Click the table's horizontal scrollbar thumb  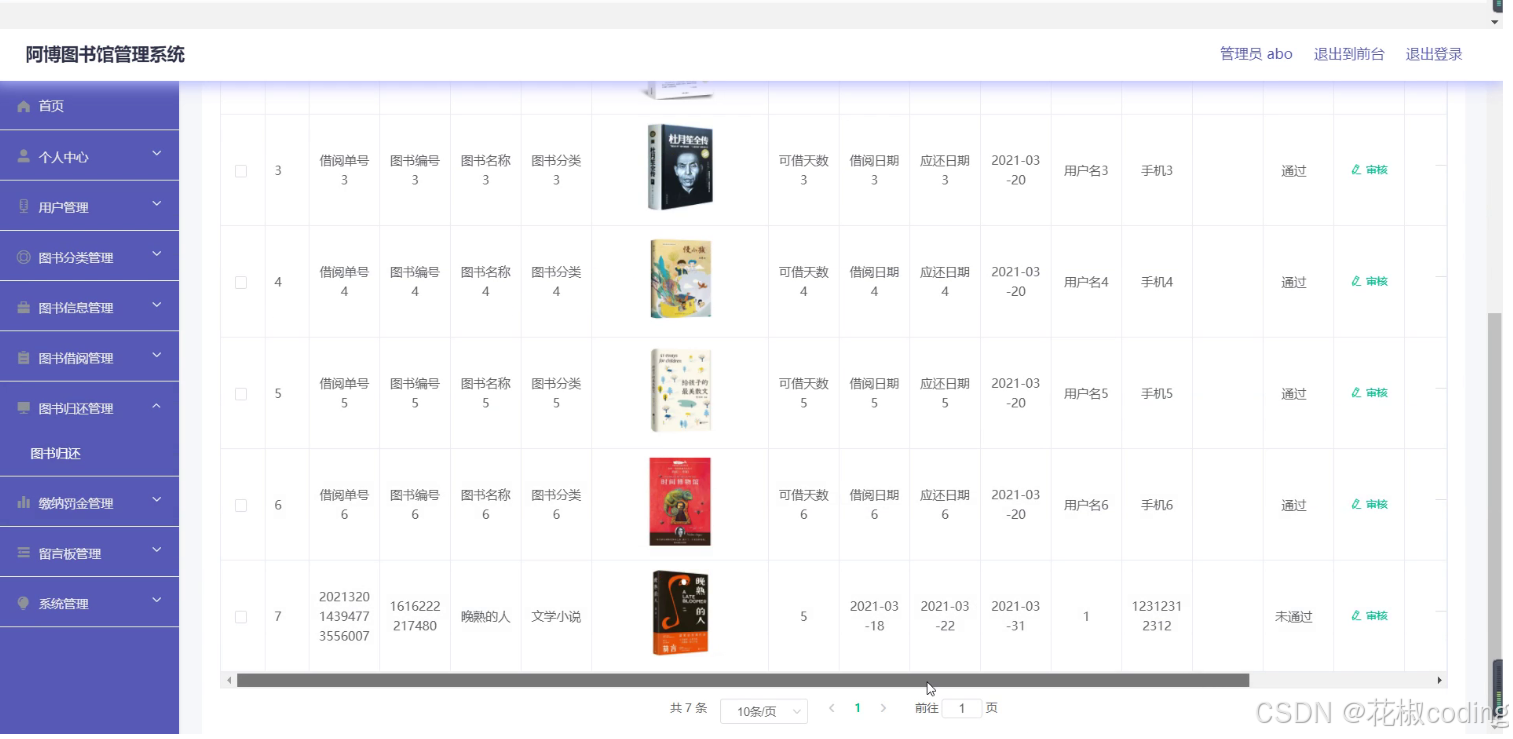click(x=743, y=680)
